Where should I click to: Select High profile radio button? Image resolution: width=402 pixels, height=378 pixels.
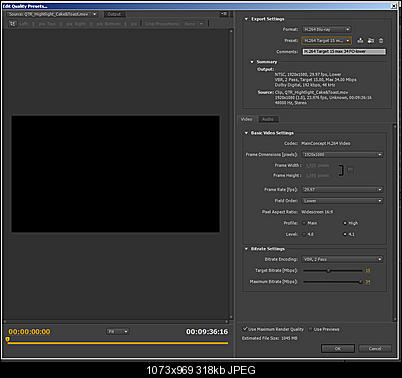click(x=345, y=223)
